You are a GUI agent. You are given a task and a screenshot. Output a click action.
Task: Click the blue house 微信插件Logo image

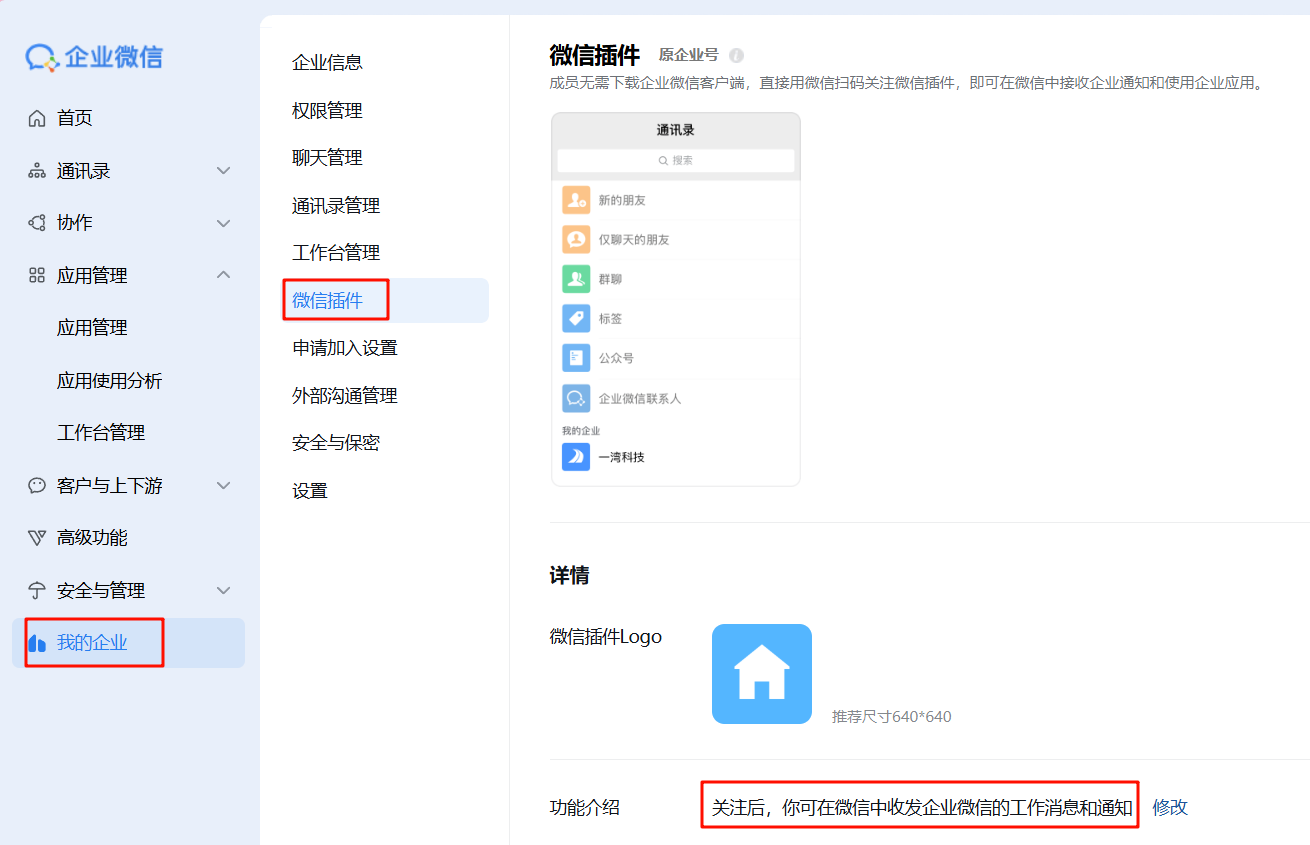(762, 674)
